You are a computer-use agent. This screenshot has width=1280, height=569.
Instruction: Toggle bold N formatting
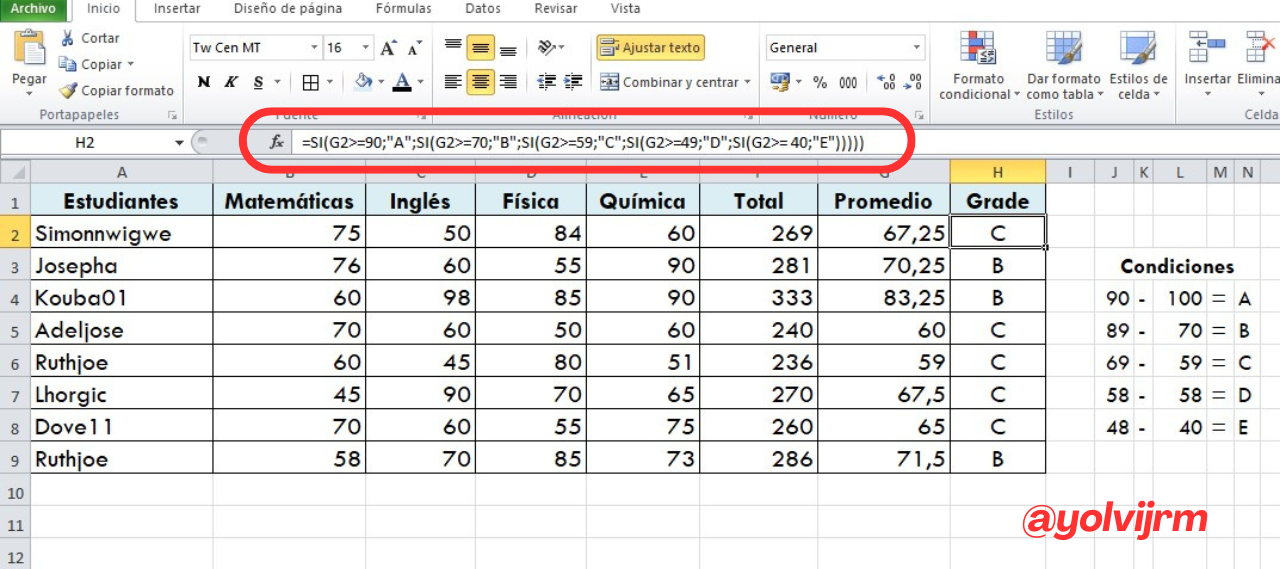point(204,82)
